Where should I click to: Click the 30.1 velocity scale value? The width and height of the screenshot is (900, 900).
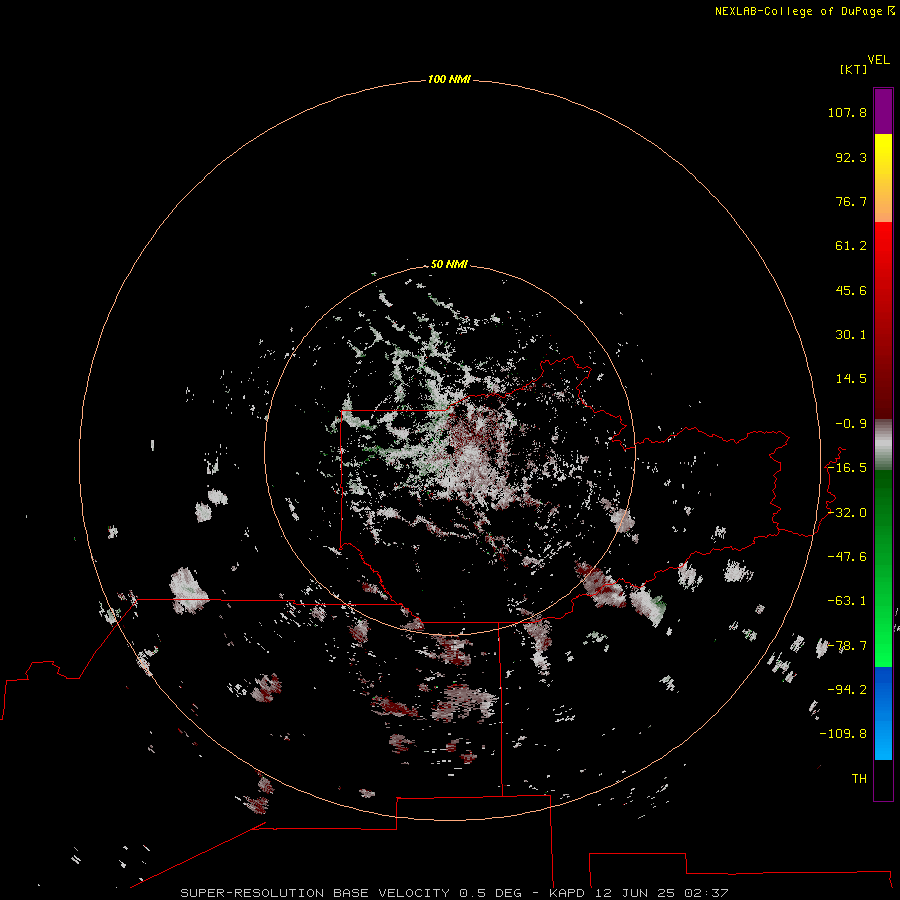click(x=851, y=335)
